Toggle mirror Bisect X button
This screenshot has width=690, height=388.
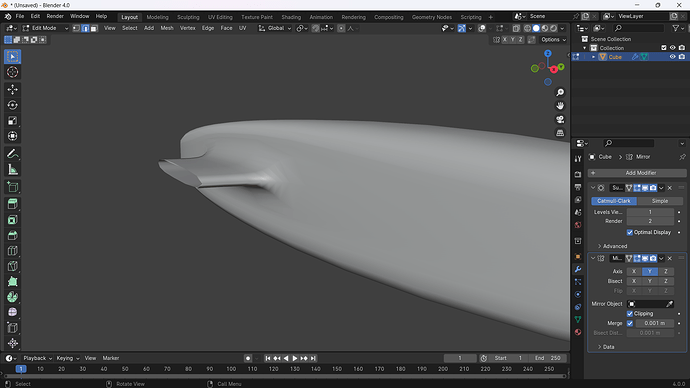(x=634, y=281)
